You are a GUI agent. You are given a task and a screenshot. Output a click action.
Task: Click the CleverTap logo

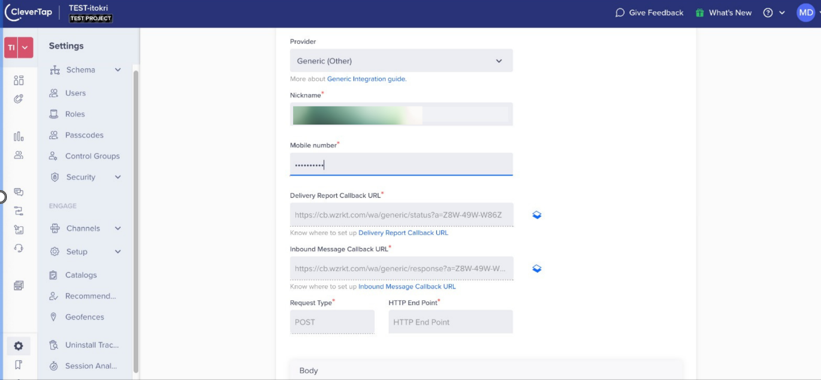pos(28,13)
